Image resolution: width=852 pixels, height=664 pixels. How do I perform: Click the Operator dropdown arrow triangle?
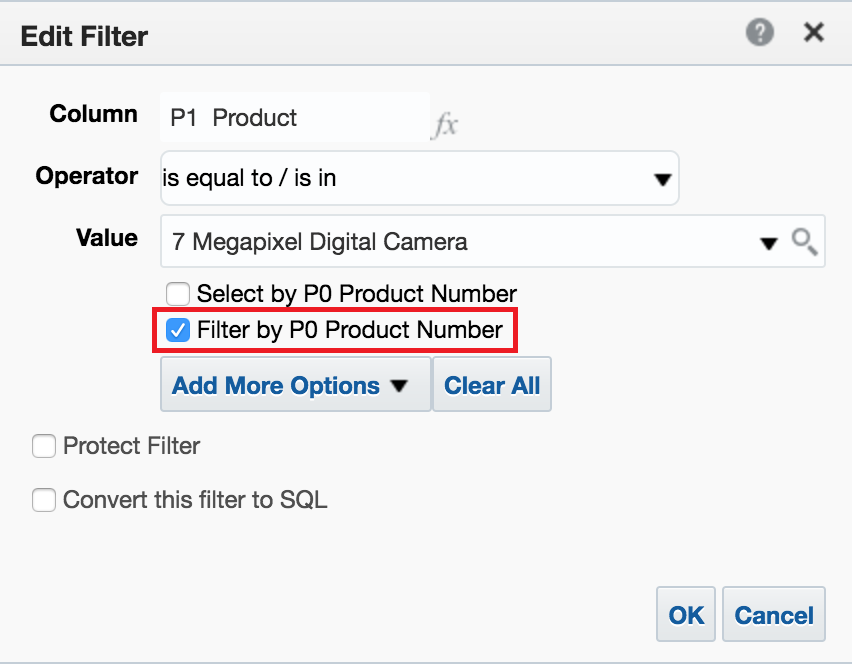pyautogui.click(x=662, y=177)
